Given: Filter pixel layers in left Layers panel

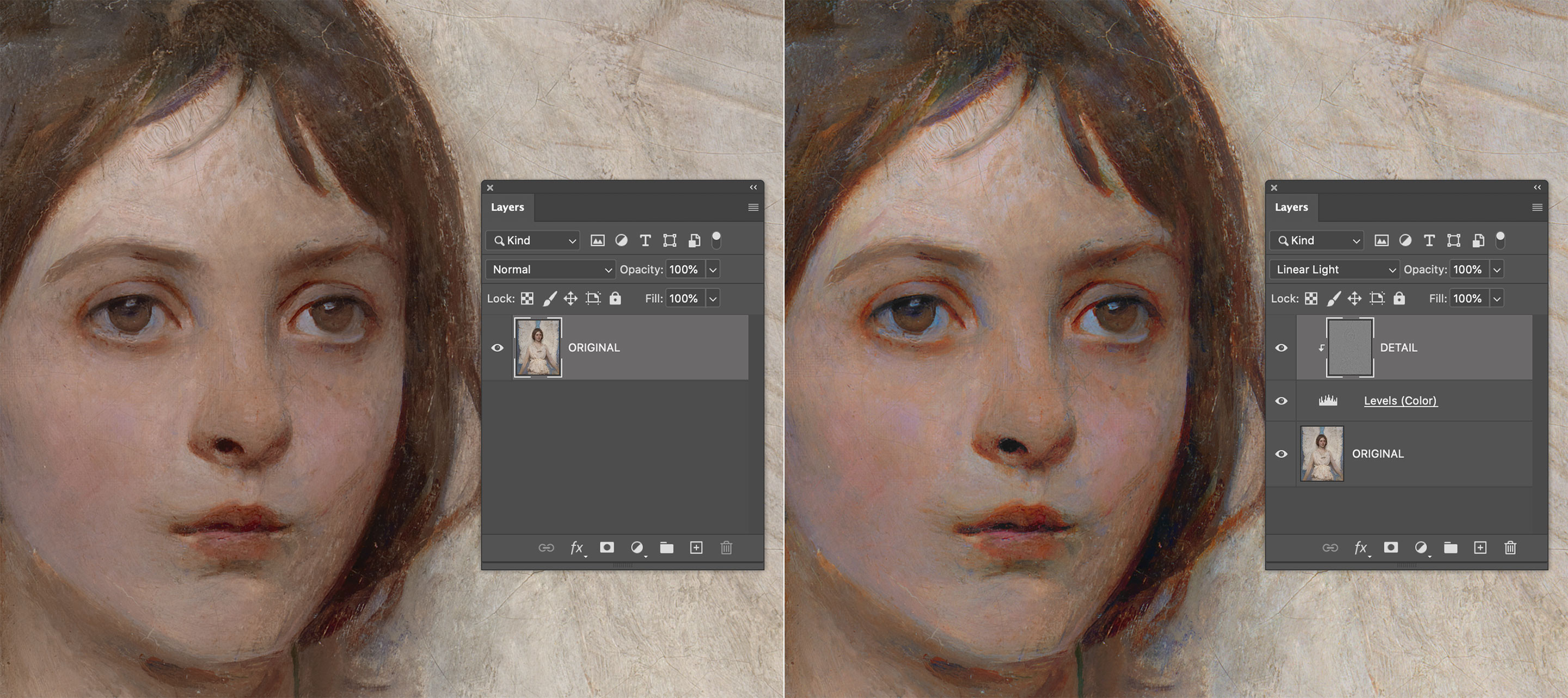Looking at the screenshot, I should pyautogui.click(x=598, y=240).
